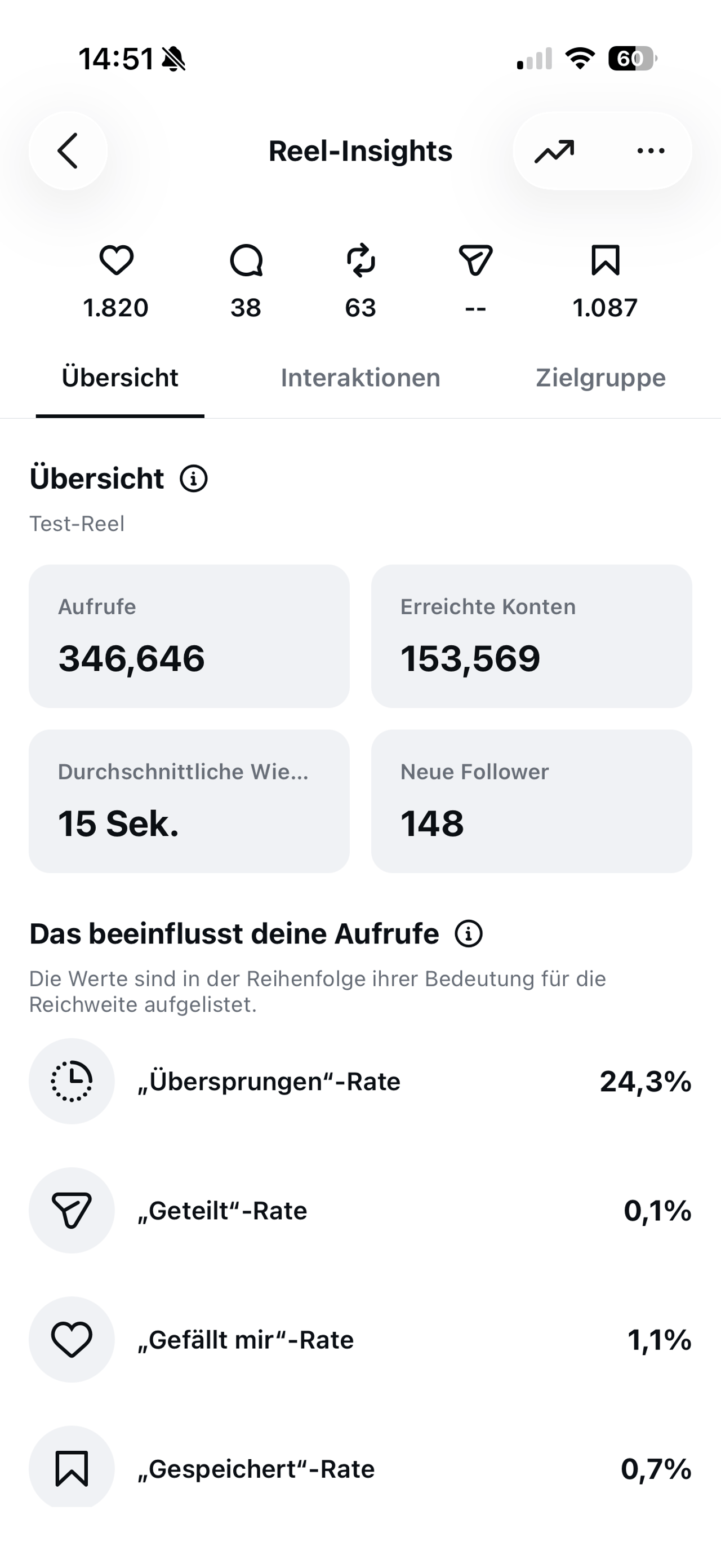Open the Neue Follower 148 card

(x=532, y=801)
